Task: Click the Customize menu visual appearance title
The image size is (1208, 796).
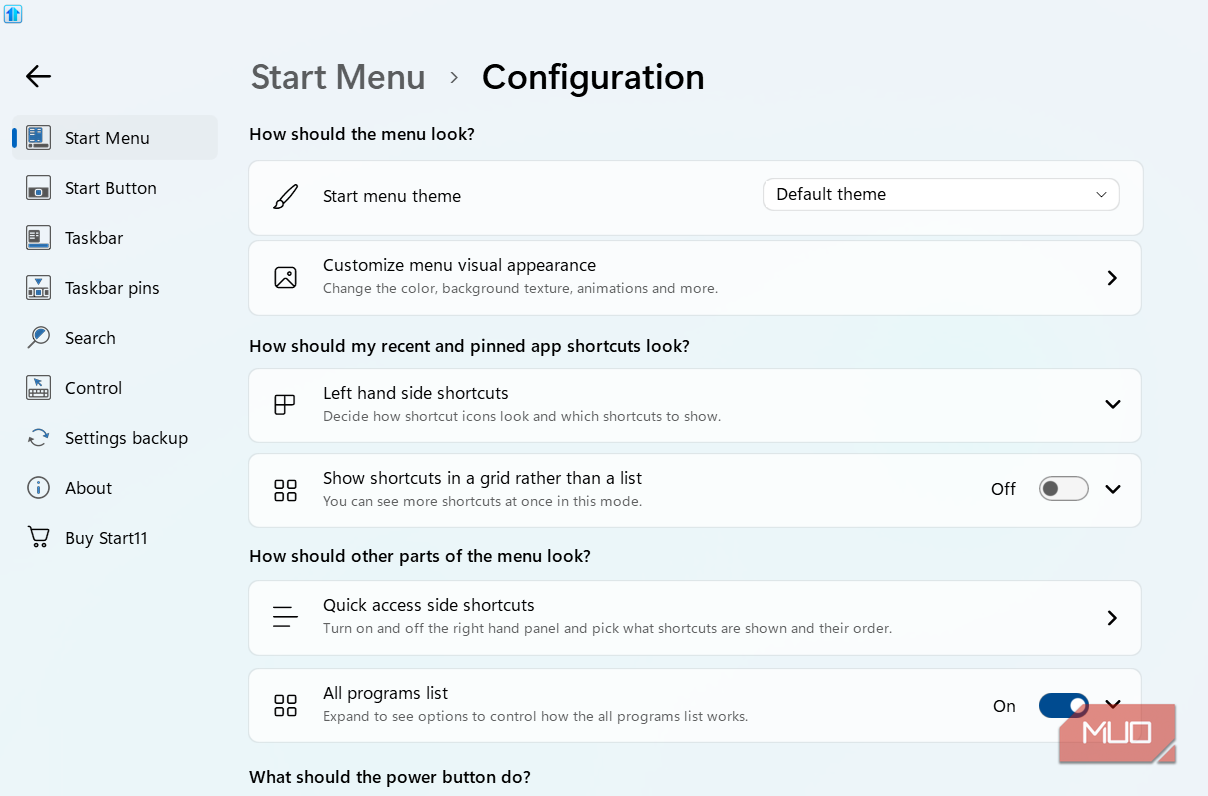Action: point(459,265)
